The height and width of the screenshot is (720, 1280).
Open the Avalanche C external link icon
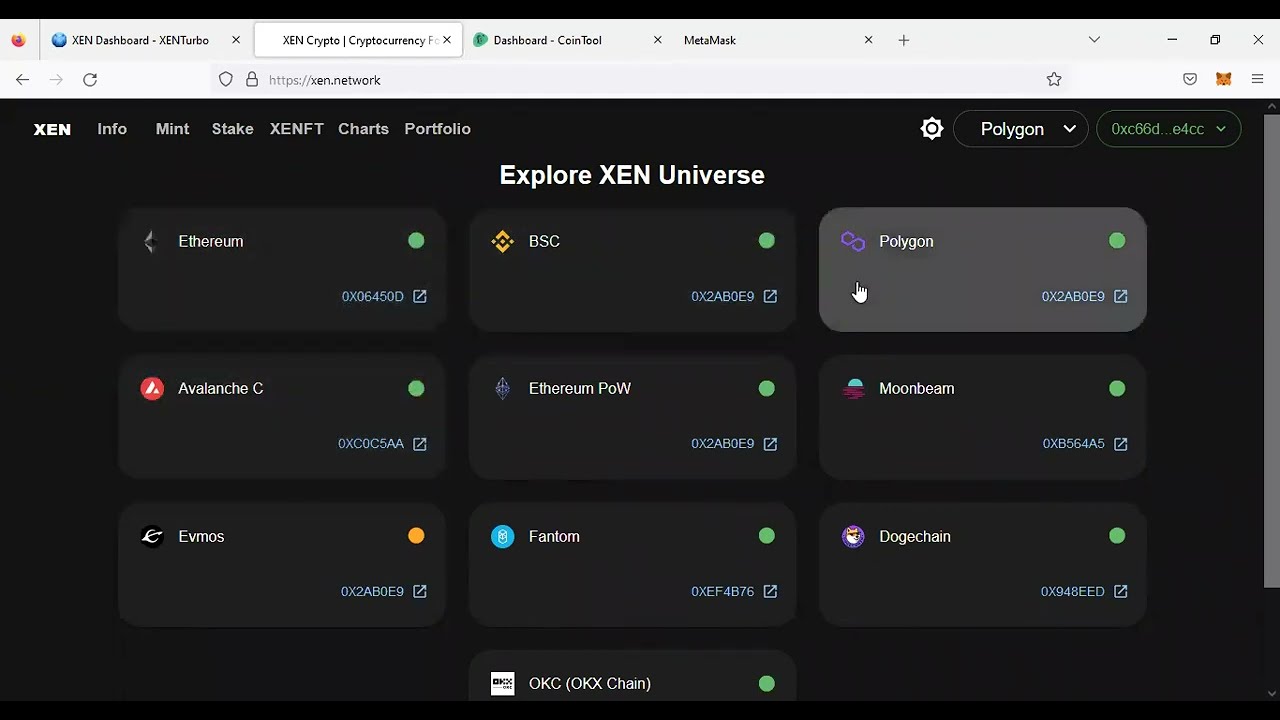click(420, 444)
